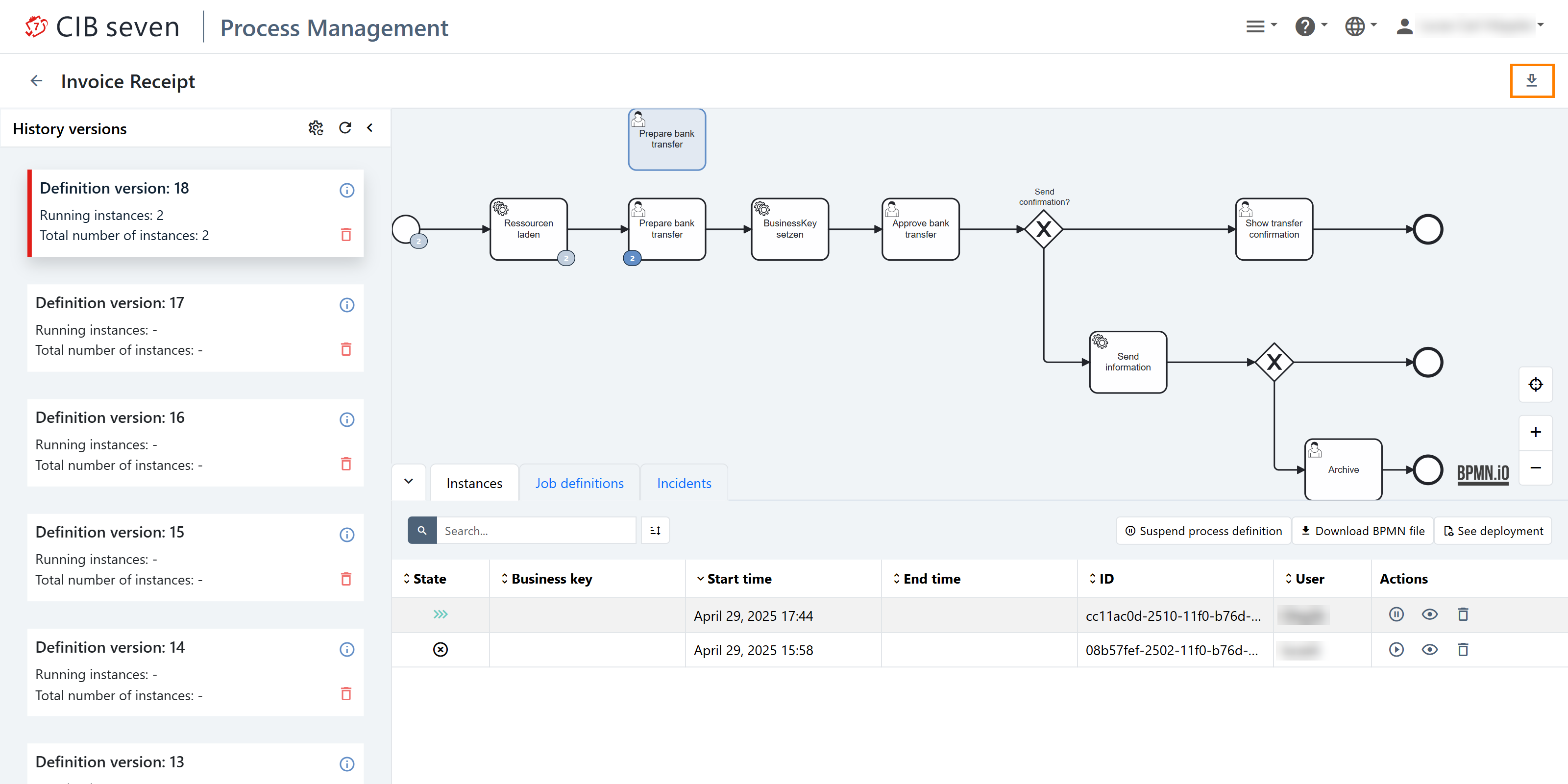Refresh the history versions list

345,128
